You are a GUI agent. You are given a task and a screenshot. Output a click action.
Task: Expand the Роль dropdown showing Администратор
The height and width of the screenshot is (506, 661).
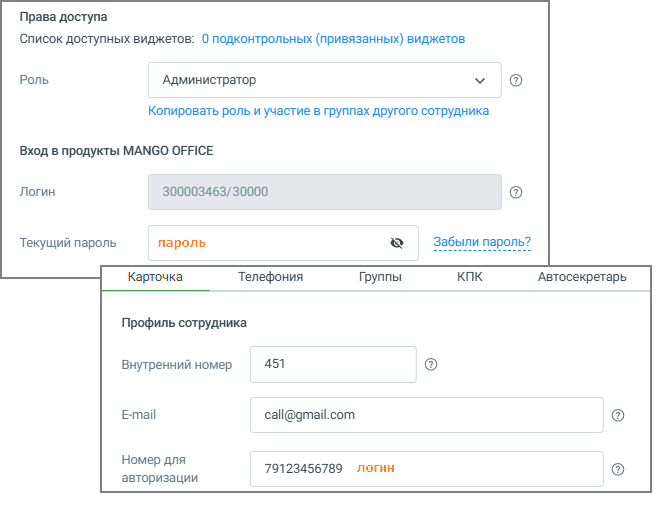pyautogui.click(x=325, y=80)
